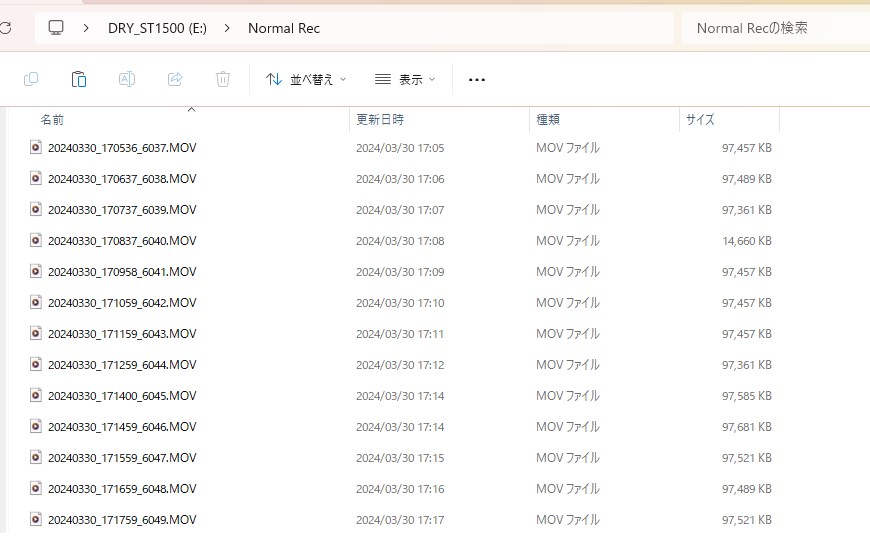
Task: Select file 20240330_170837_6040.MOV
Action: [122, 241]
